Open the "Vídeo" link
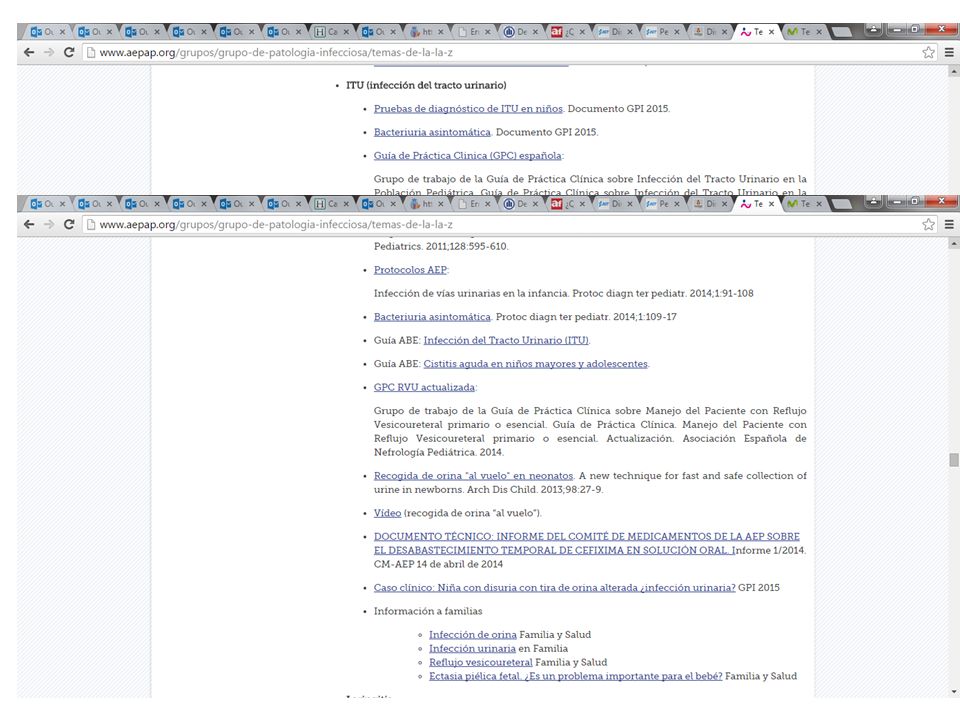The height and width of the screenshot is (720, 960). point(388,513)
